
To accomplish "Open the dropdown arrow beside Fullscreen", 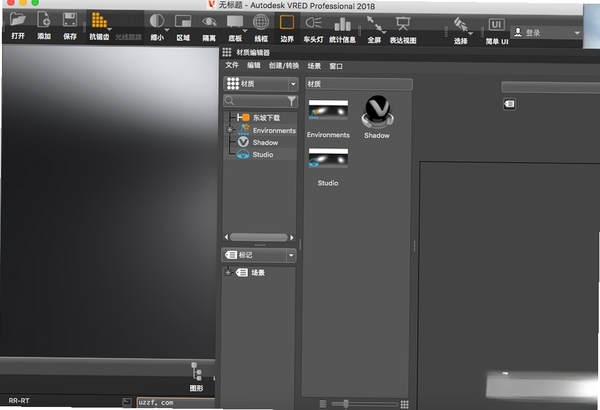I will (384, 32).
